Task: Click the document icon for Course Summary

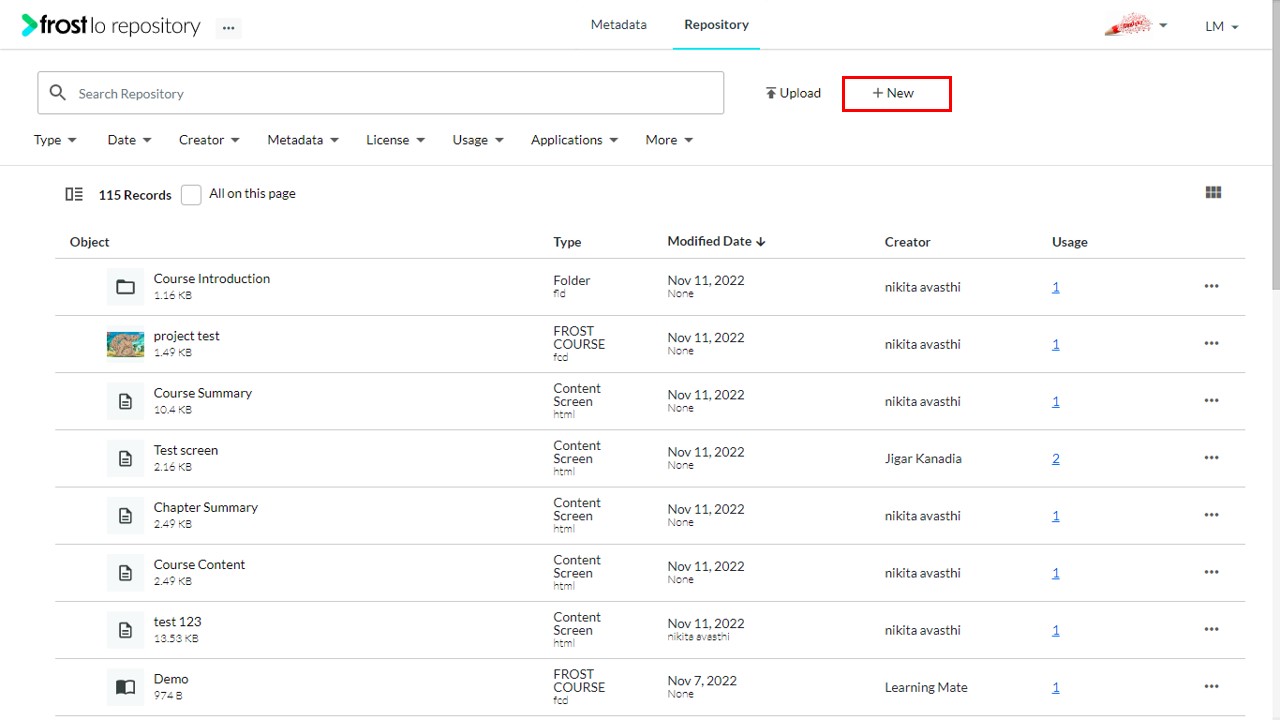Action: (x=125, y=401)
